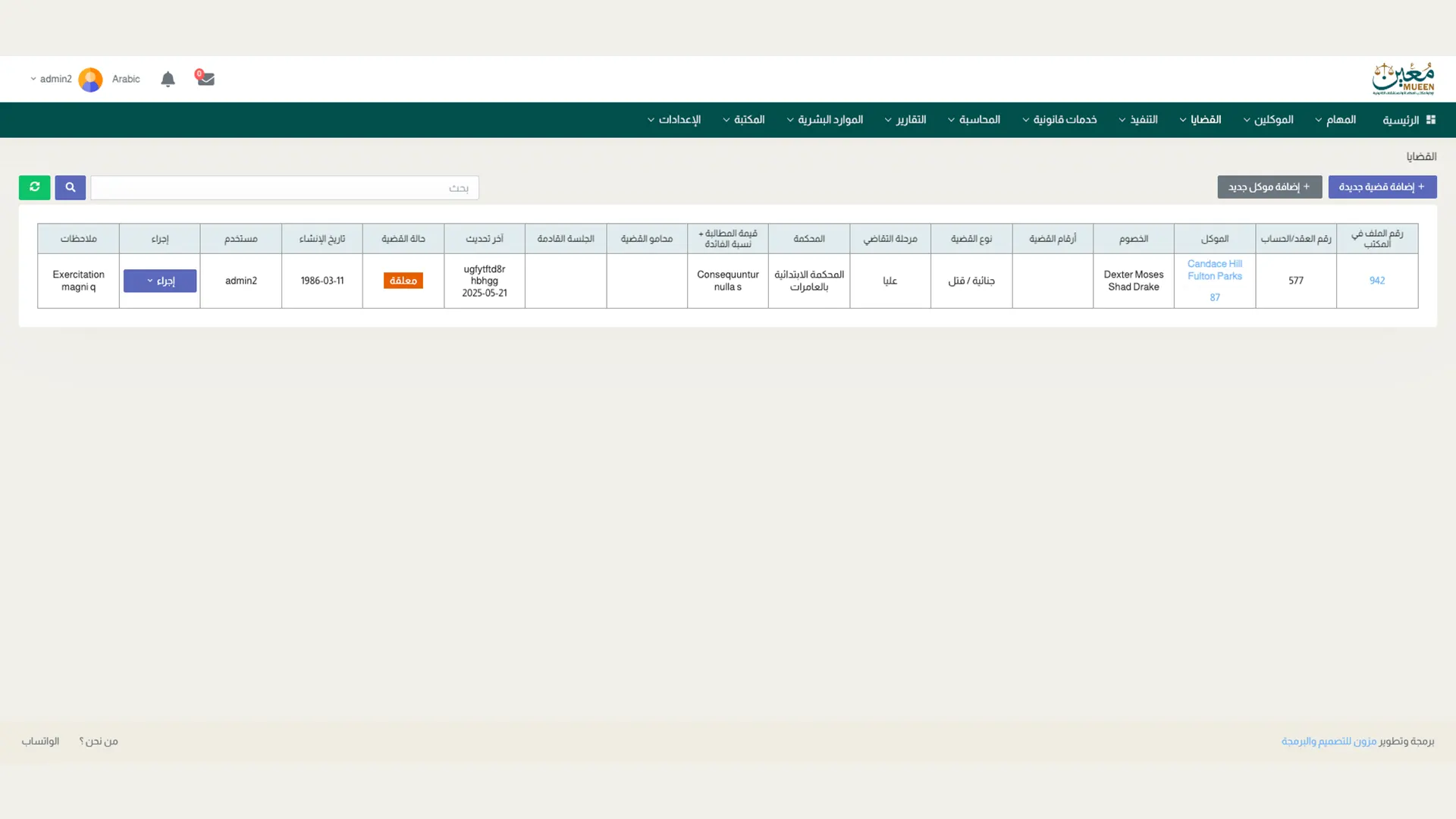Click the green refresh icon button
Viewport: 1456px width, 819px height.
[34, 187]
